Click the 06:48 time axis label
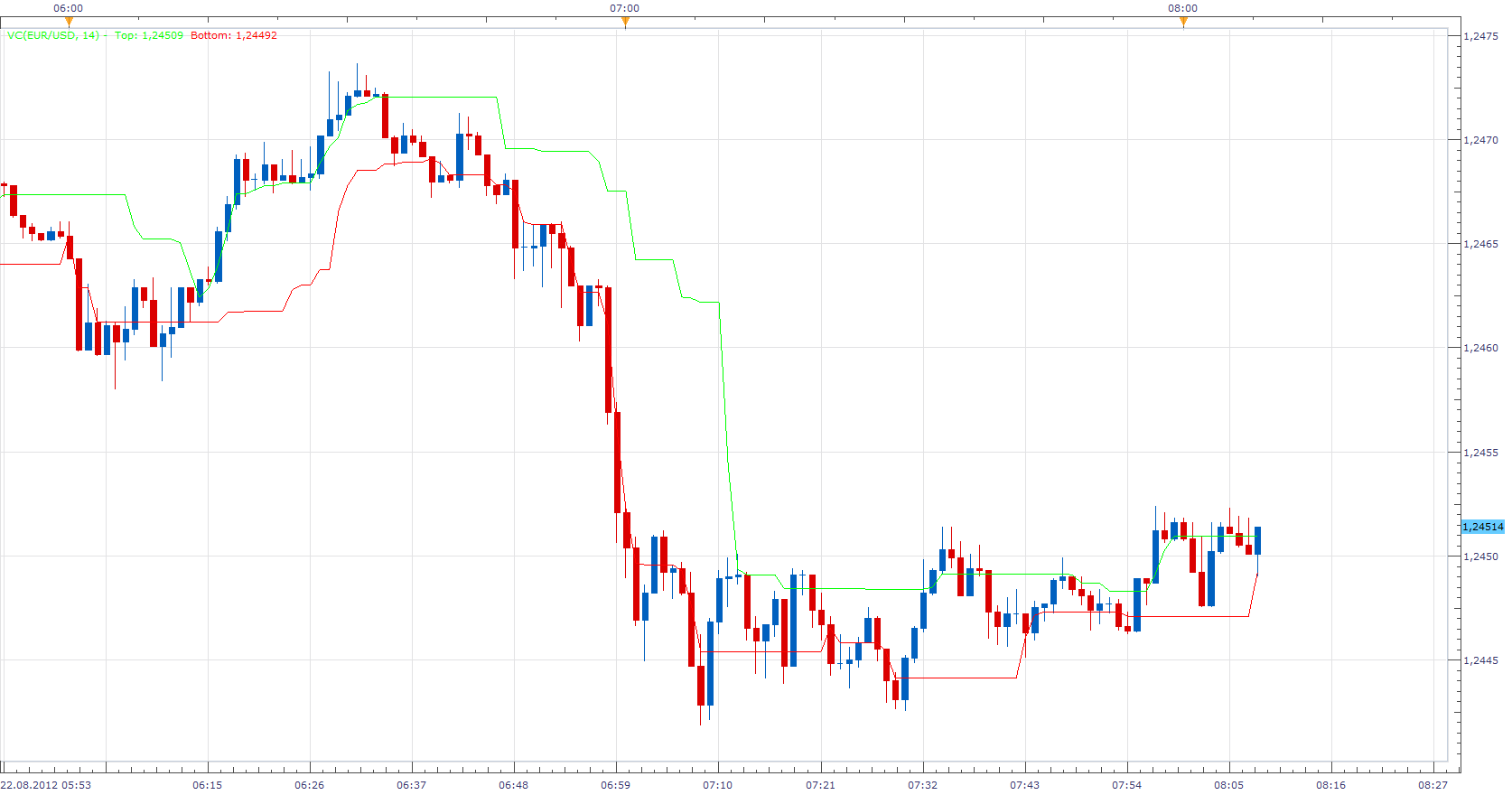The width and height of the screenshot is (1512, 795). (x=513, y=785)
